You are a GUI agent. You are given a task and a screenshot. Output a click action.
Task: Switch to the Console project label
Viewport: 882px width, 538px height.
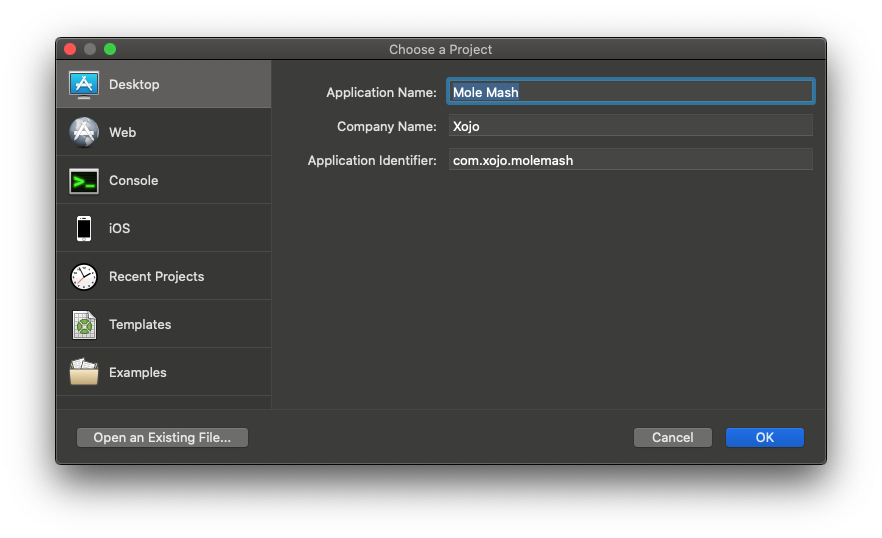(x=133, y=181)
